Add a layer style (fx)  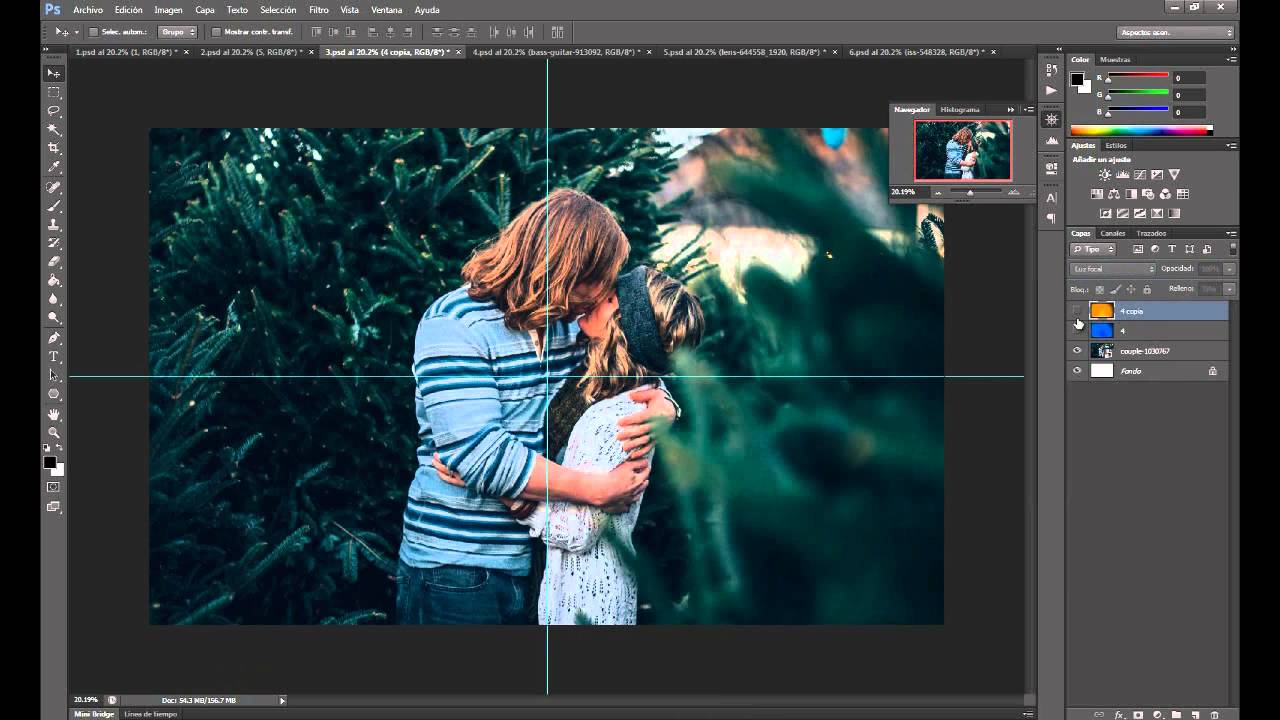[x=1119, y=715]
